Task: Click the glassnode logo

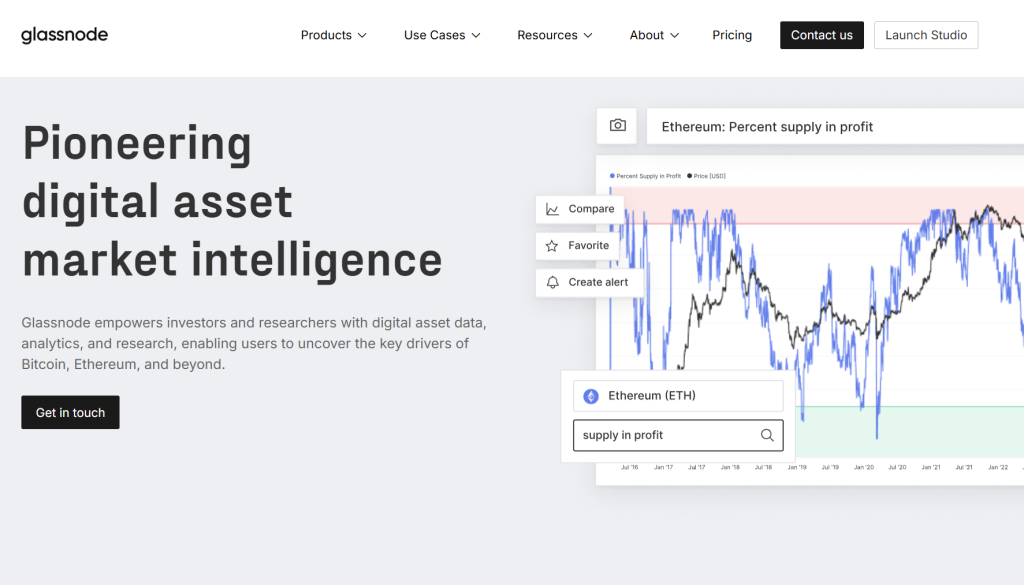Action: click(x=64, y=35)
